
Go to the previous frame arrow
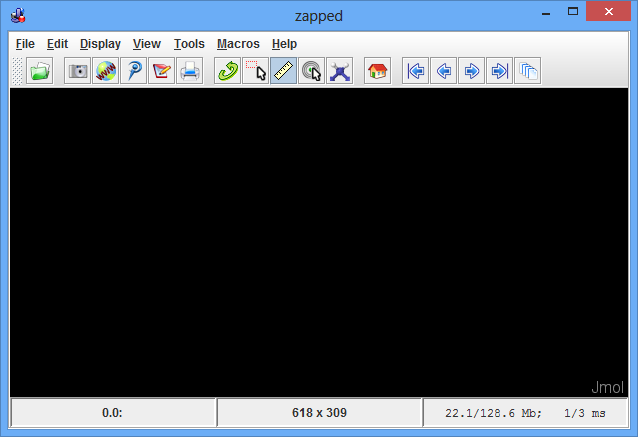(x=444, y=71)
